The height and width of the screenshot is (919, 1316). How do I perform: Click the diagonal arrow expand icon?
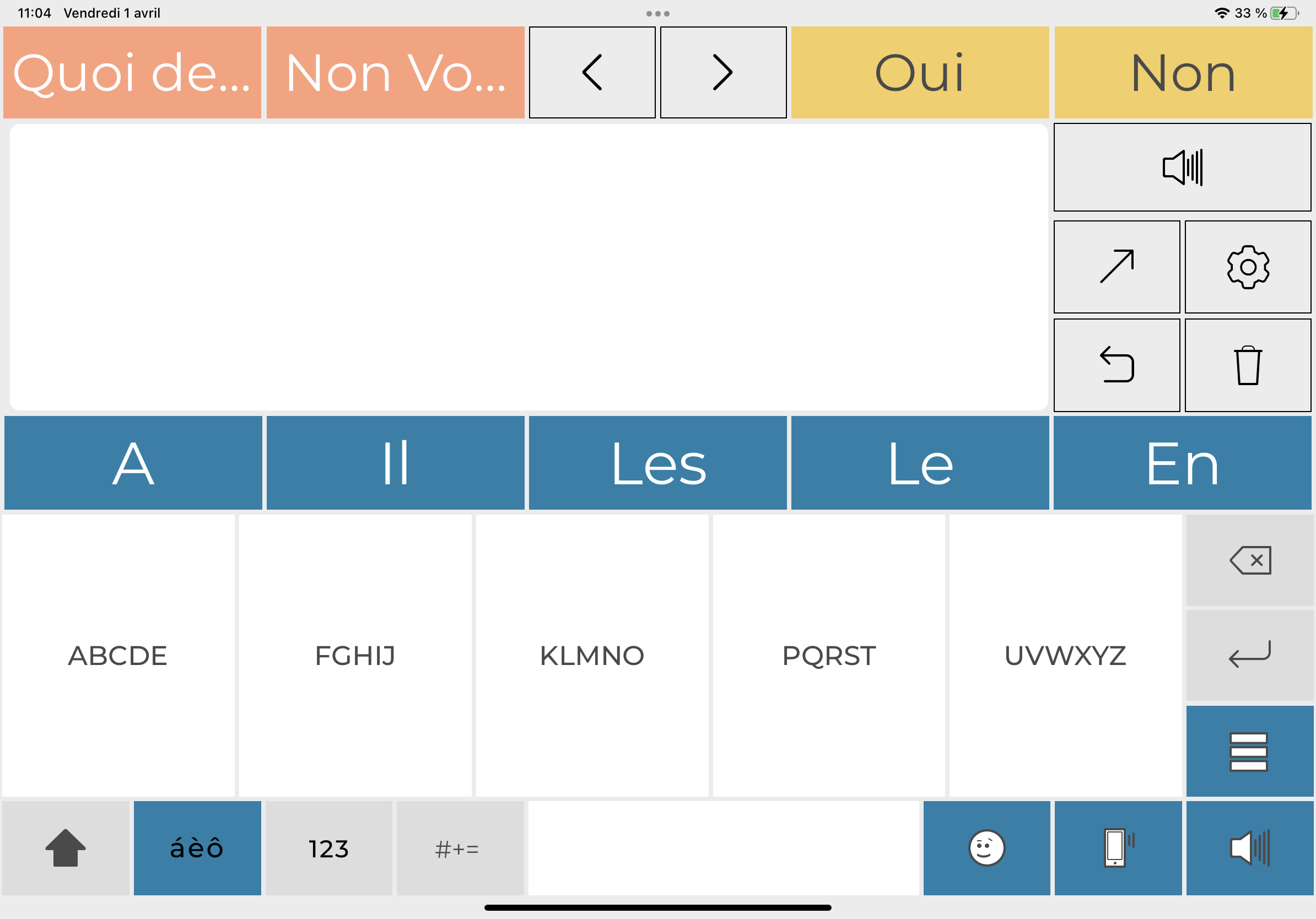pos(1117,267)
